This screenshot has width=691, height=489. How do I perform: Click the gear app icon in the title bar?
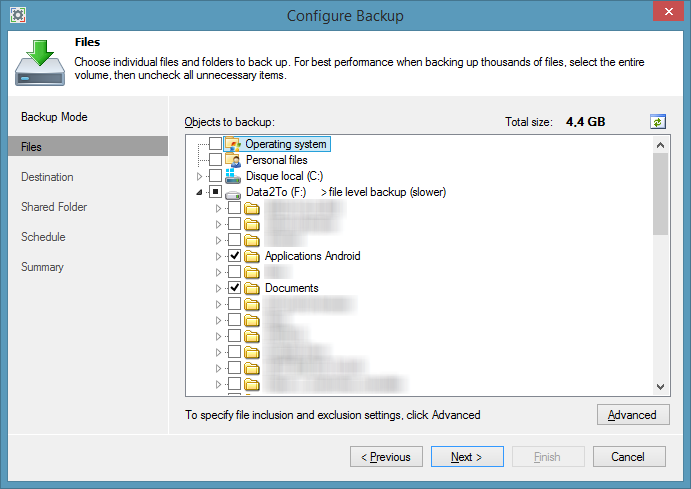[x=18, y=15]
